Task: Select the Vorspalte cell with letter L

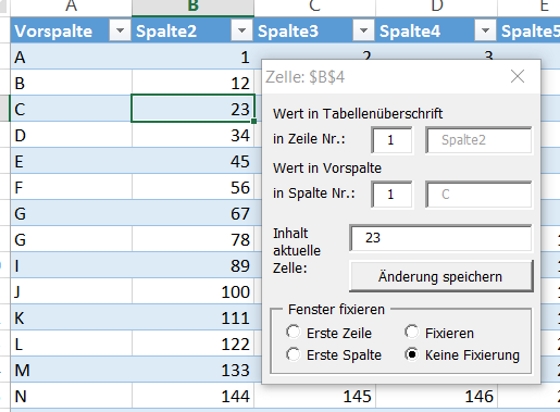Action: 71,343
